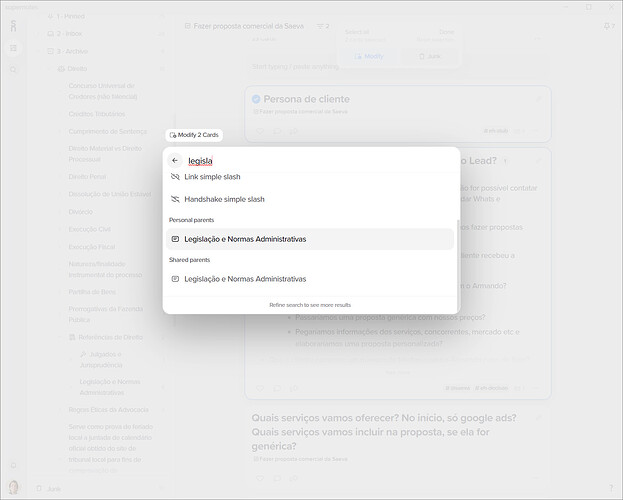Click the Junk button in selection toolbar
This screenshot has width=623, height=500.
(430, 56)
